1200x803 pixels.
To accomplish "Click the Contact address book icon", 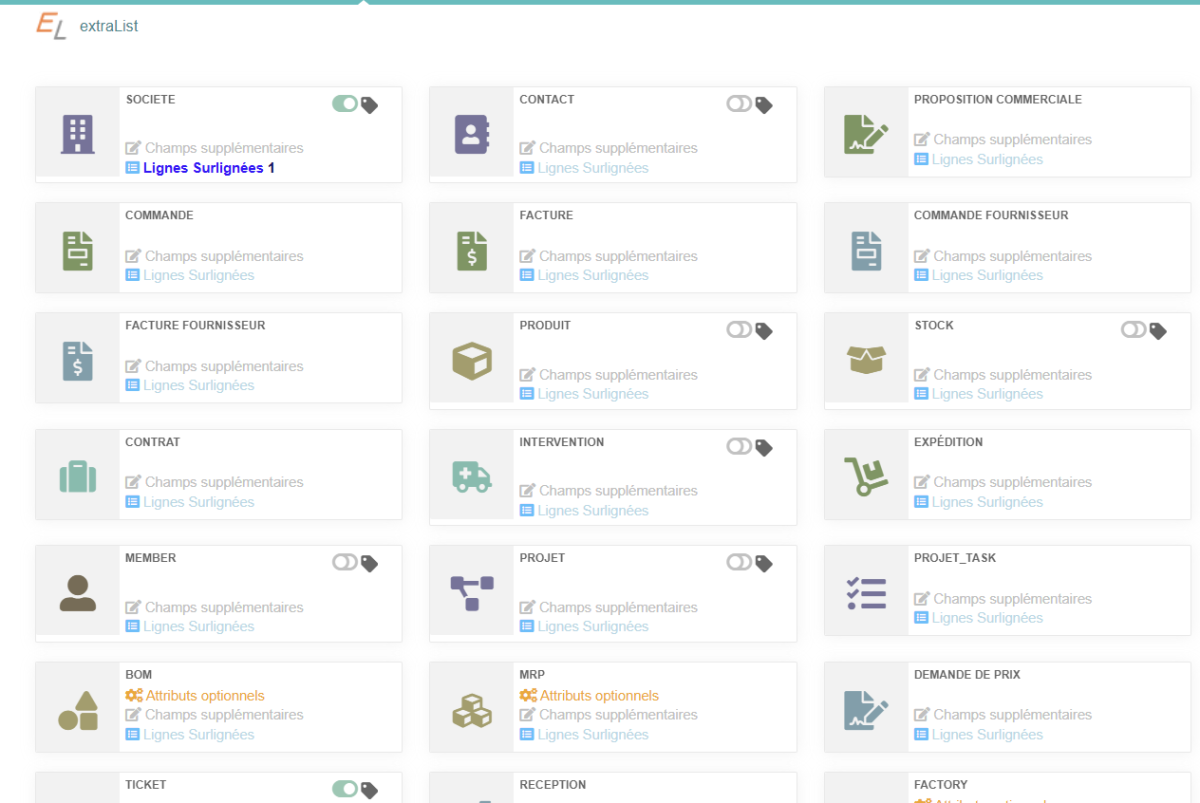I will (x=471, y=133).
